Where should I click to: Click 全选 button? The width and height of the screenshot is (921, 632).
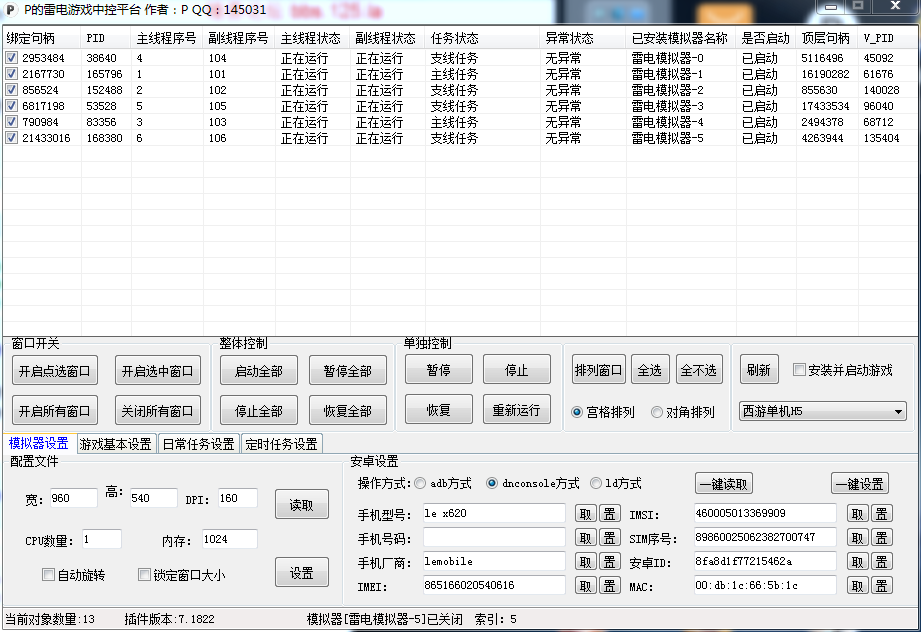pyautogui.click(x=650, y=369)
